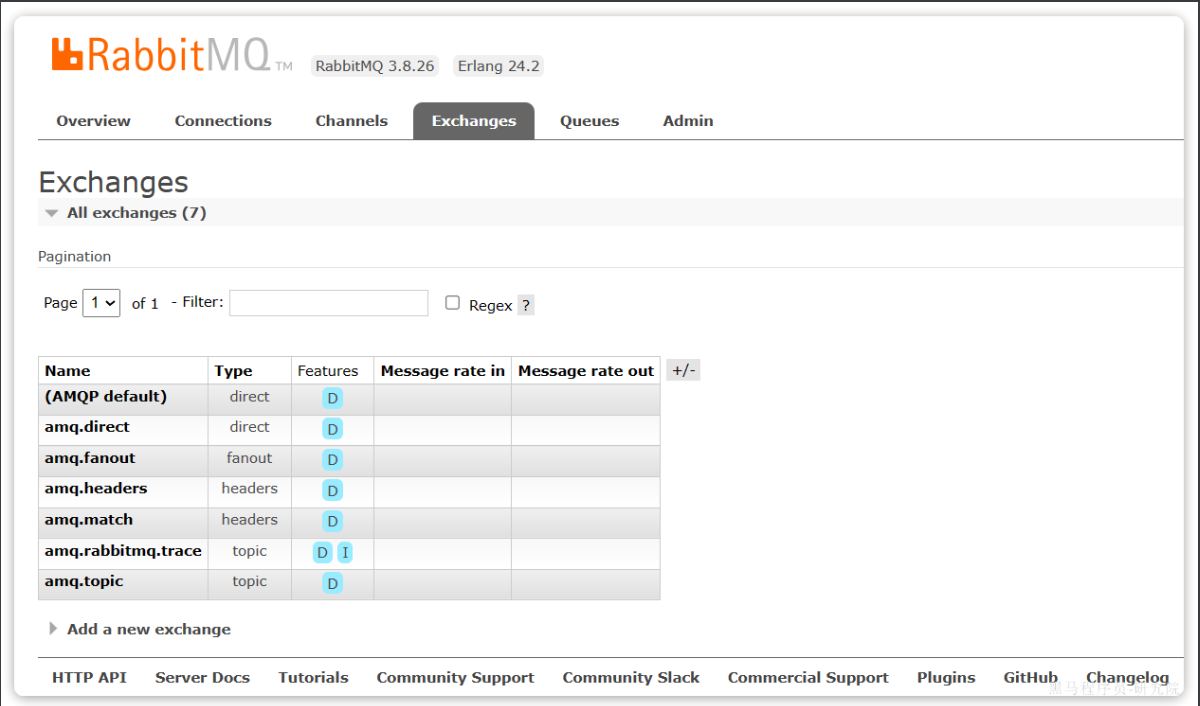Switch to the Overview tab
Viewport: 1200px width, 706px height.
point(93,121)
